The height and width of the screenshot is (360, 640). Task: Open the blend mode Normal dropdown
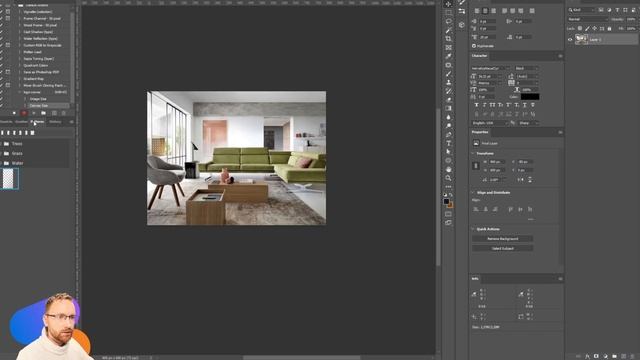point(588,19)
